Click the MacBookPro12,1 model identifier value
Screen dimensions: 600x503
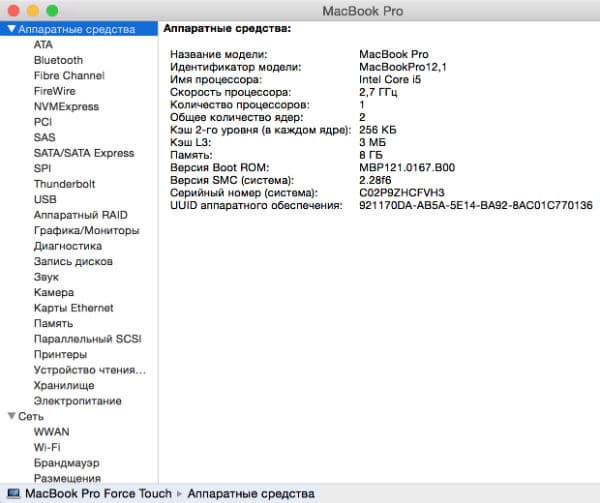[403, 67]
